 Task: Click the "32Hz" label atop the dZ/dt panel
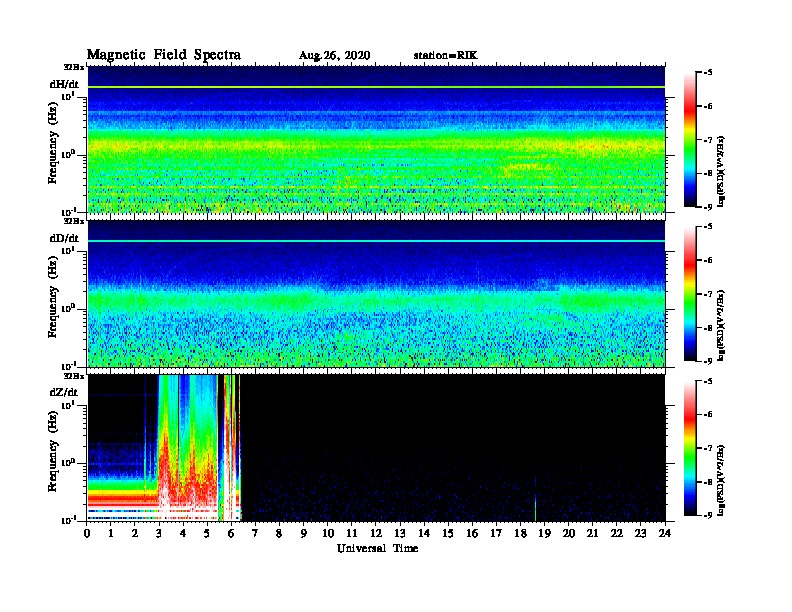click(x=74, y=376)
